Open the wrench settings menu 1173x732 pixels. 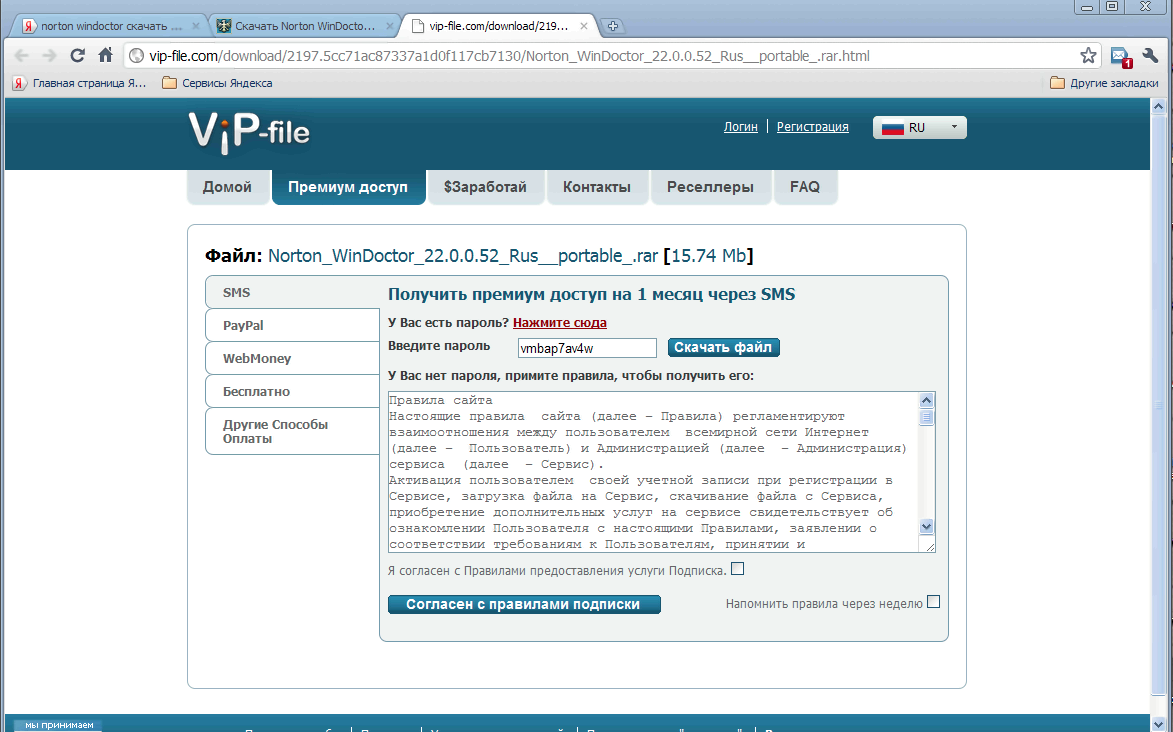coord(1151,55)
